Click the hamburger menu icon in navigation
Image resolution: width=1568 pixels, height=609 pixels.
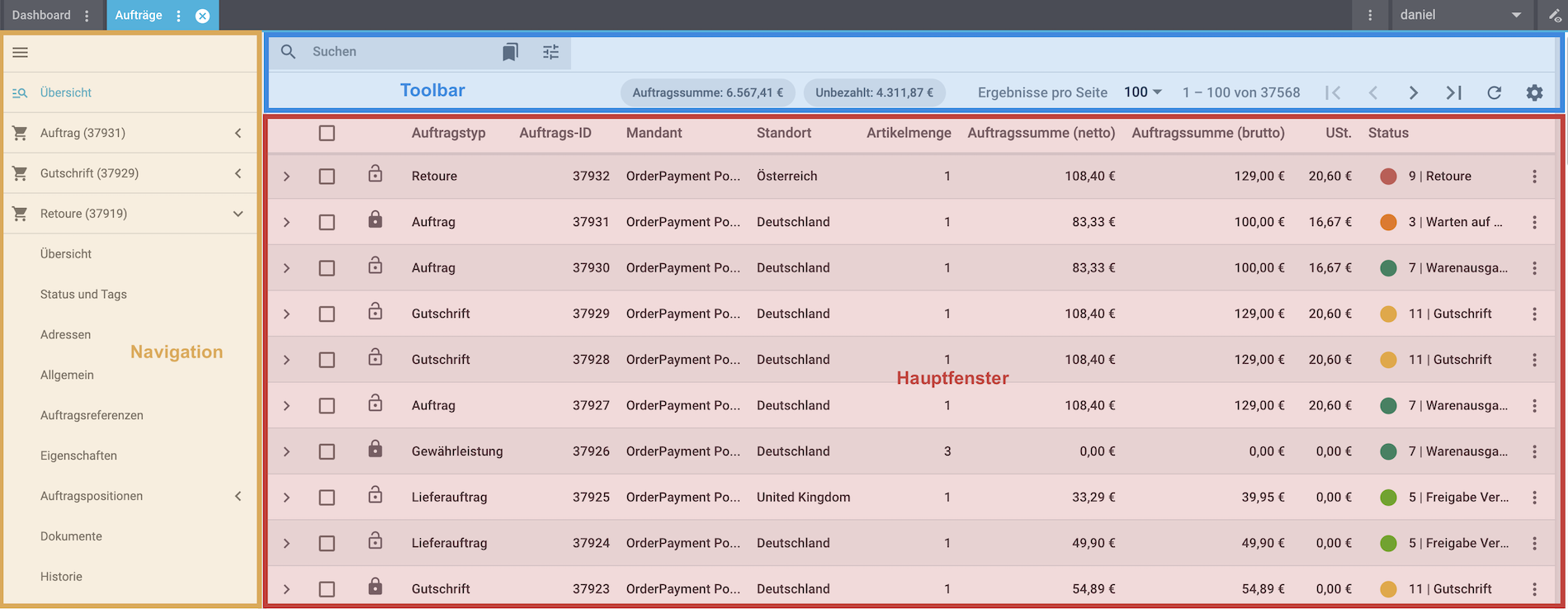[21, 53]
